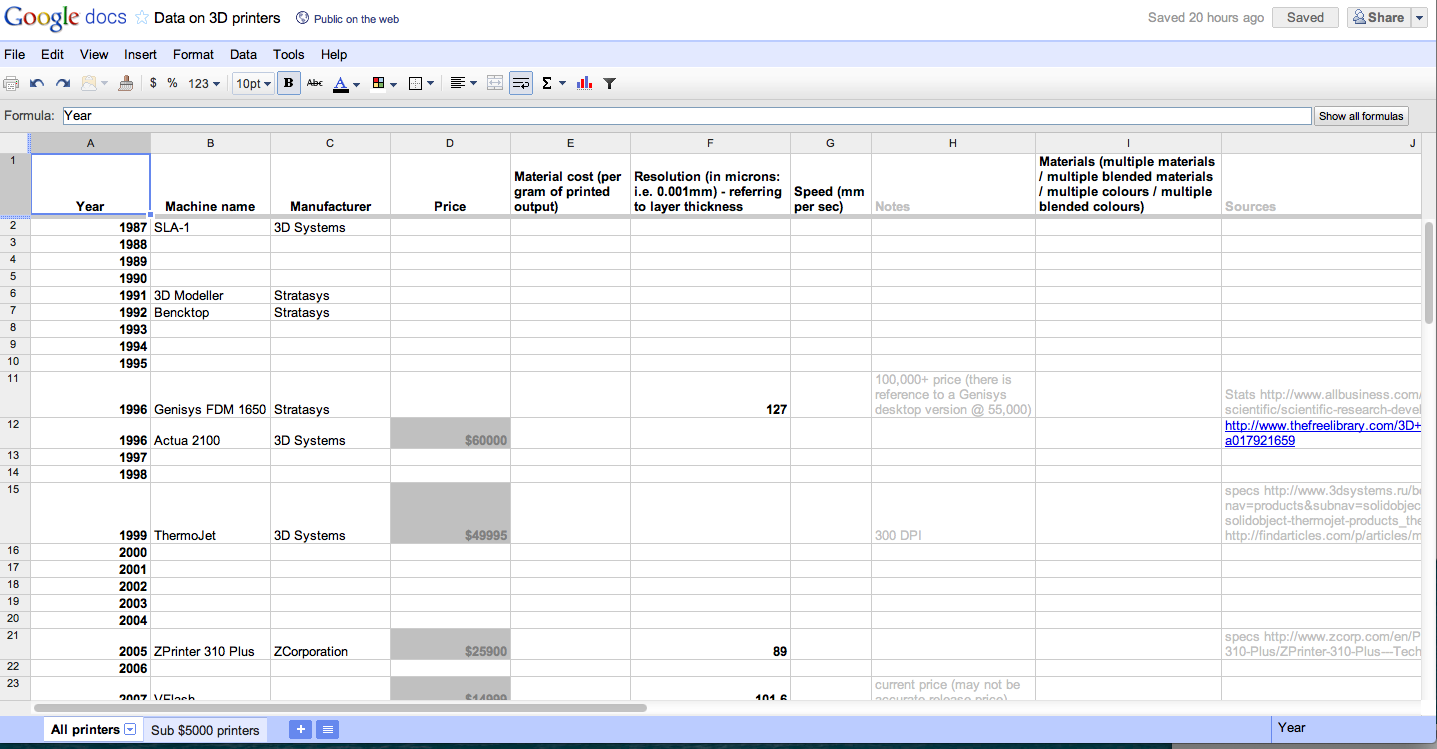Viewport: 1437px width, 749px height.
Task: Click the merge cells icon
Action: 495,84
